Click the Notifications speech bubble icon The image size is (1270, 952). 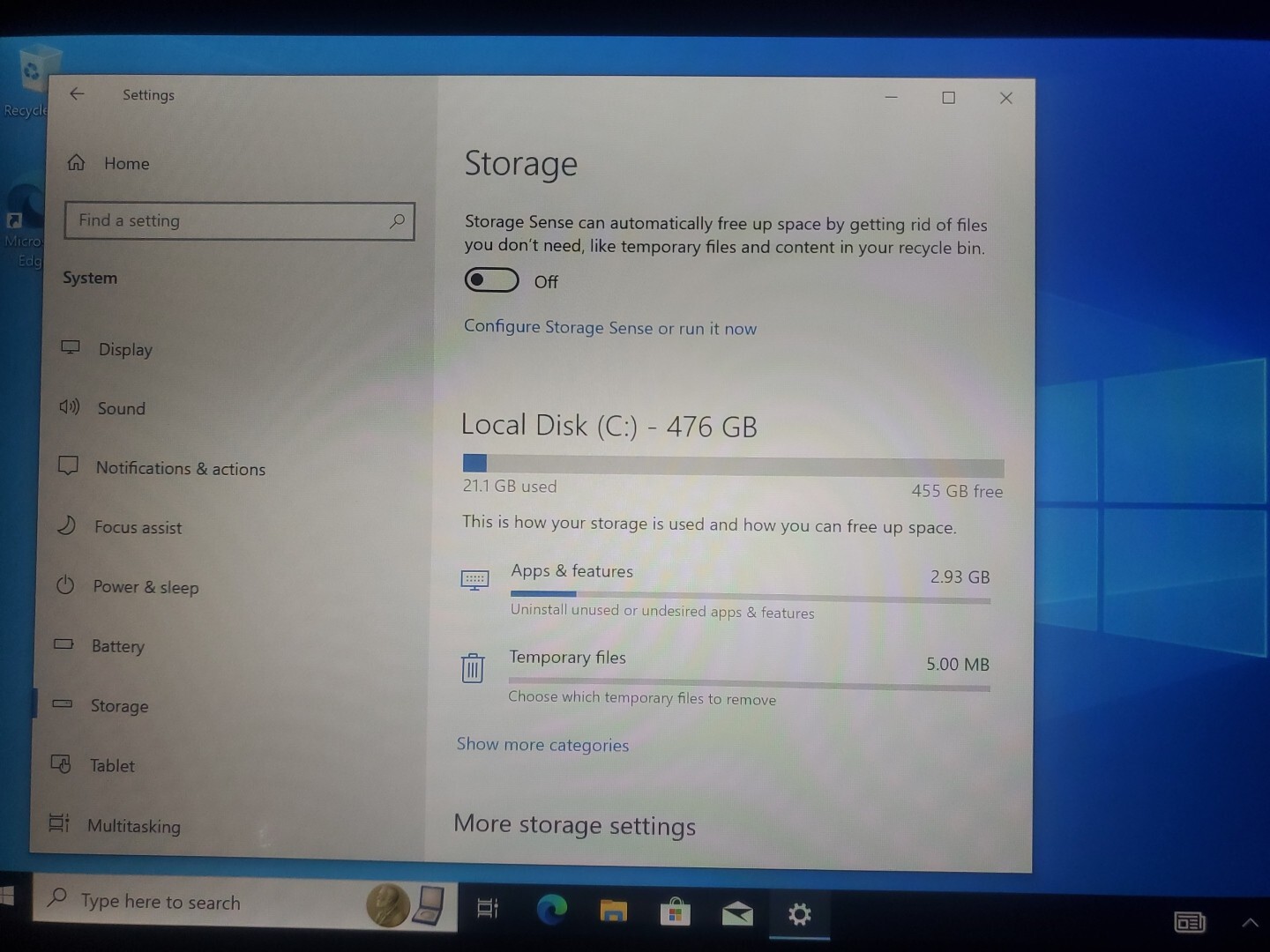68,465
